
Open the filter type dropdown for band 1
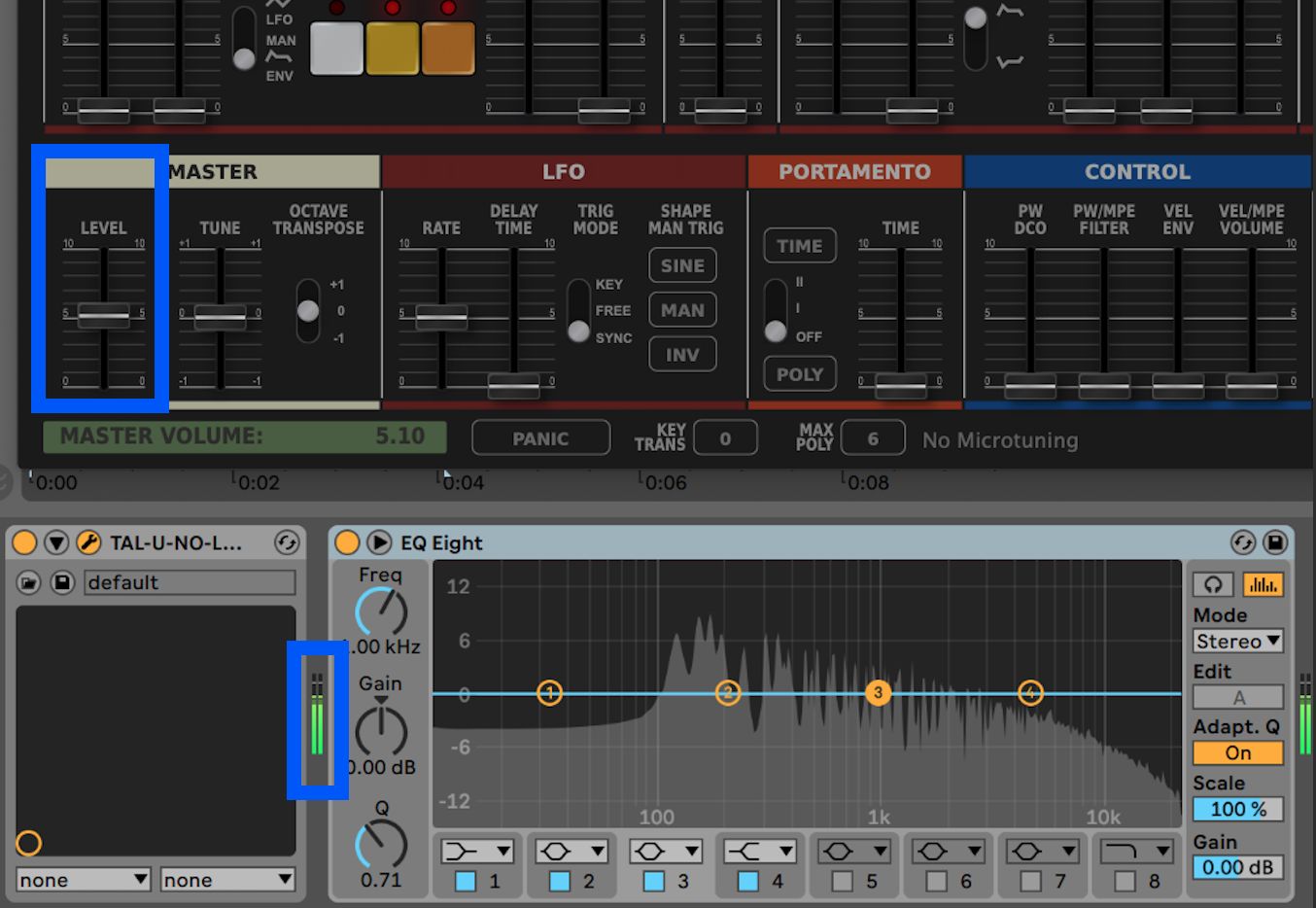(477, 850)
